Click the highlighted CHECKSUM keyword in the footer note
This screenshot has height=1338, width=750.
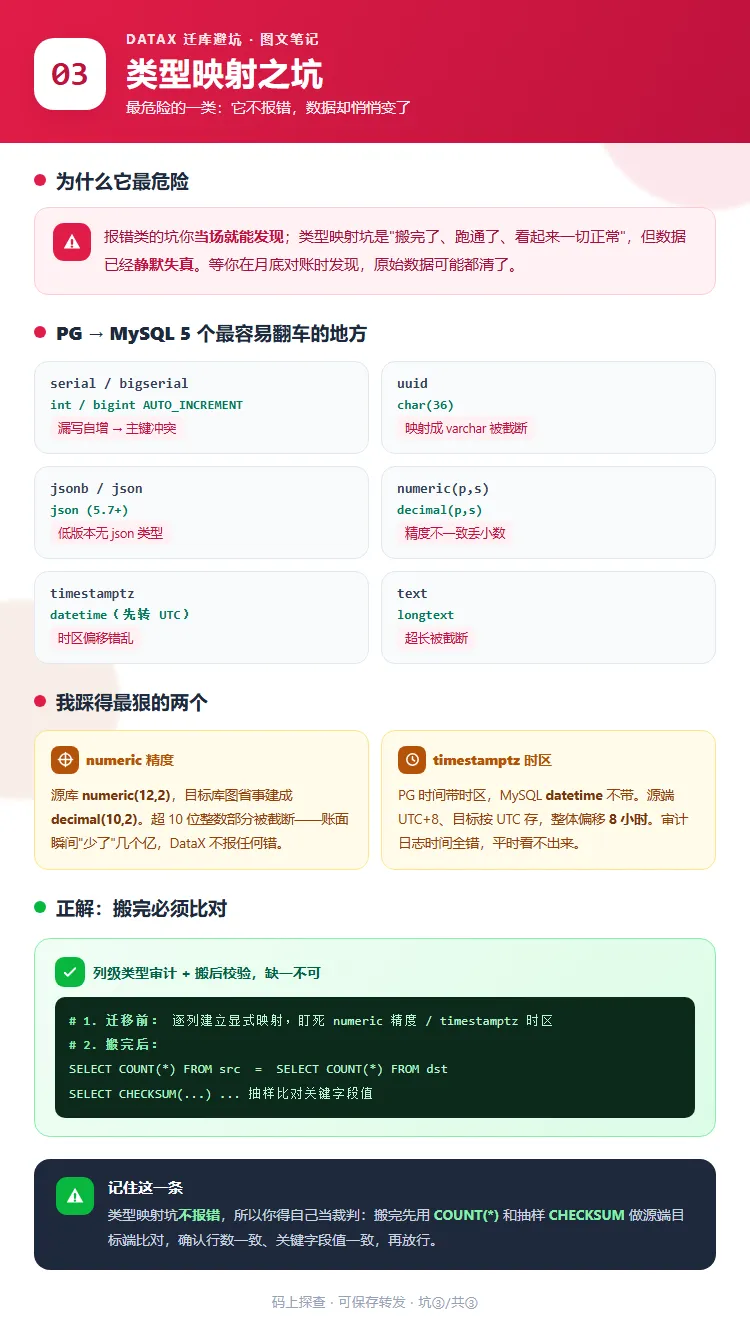pyautogui.click(x=586, y=1215)
